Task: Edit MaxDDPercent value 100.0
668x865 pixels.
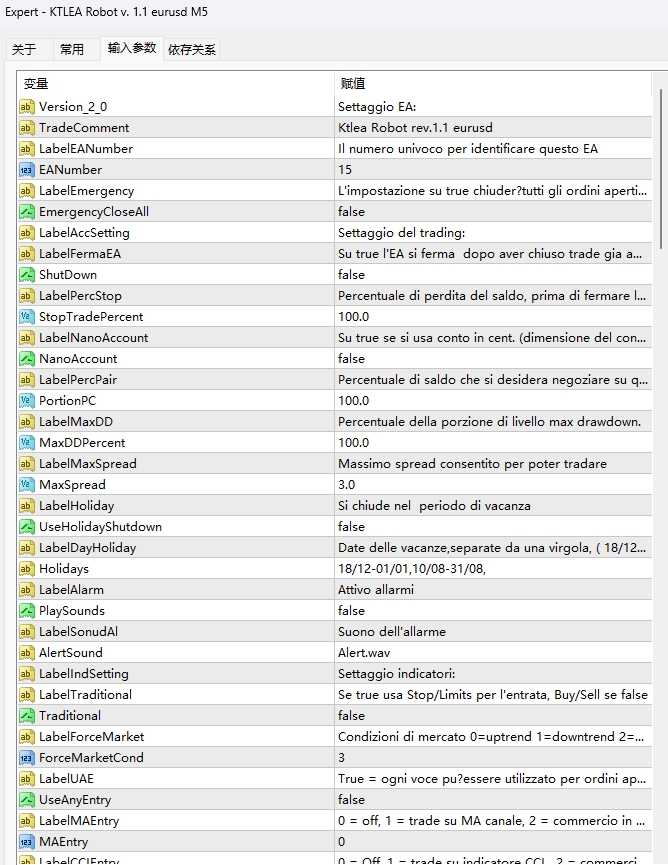Action: click(x=493, y=442)
